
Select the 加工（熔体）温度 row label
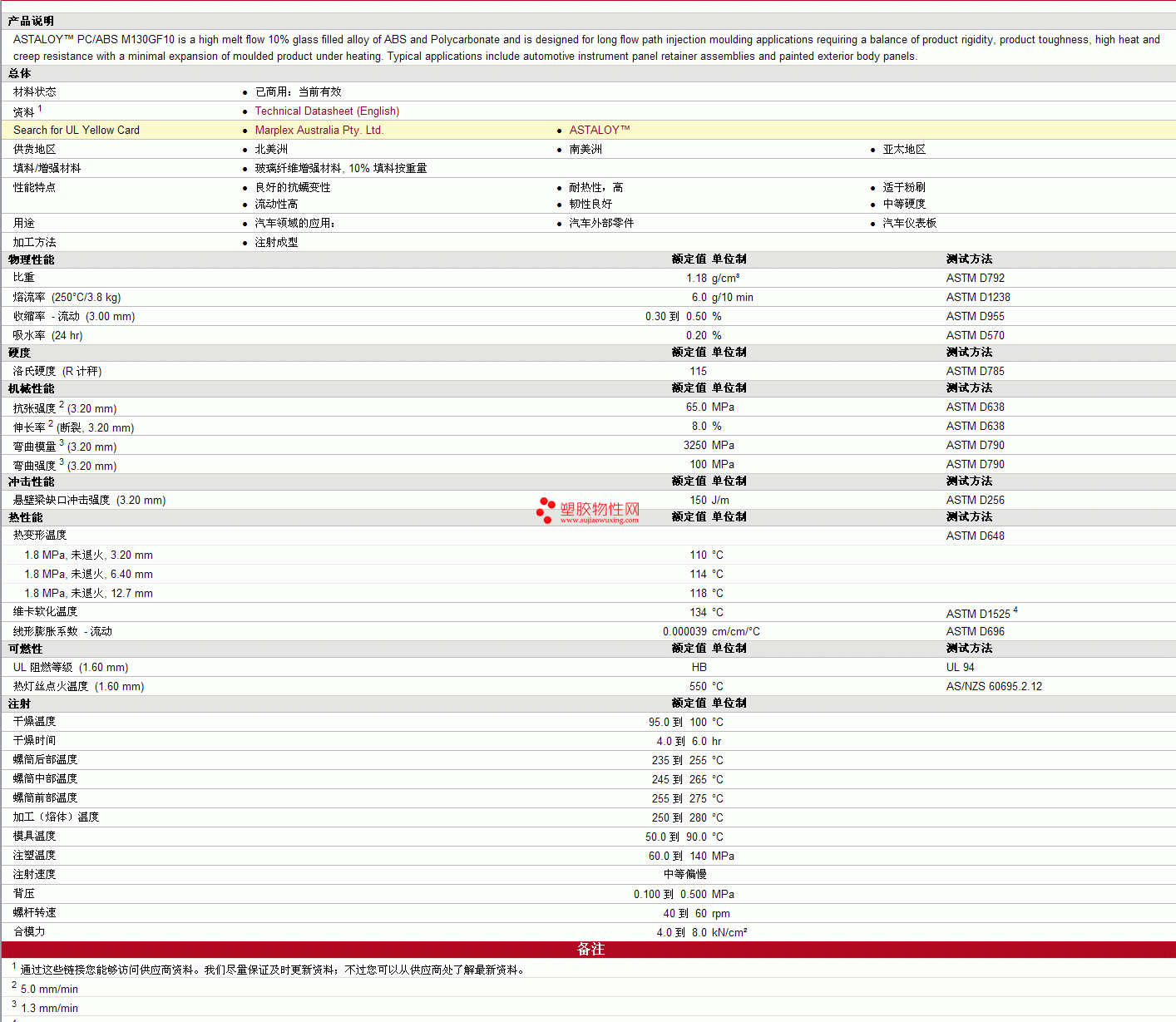pyautogui.click(x=56, y=817)
